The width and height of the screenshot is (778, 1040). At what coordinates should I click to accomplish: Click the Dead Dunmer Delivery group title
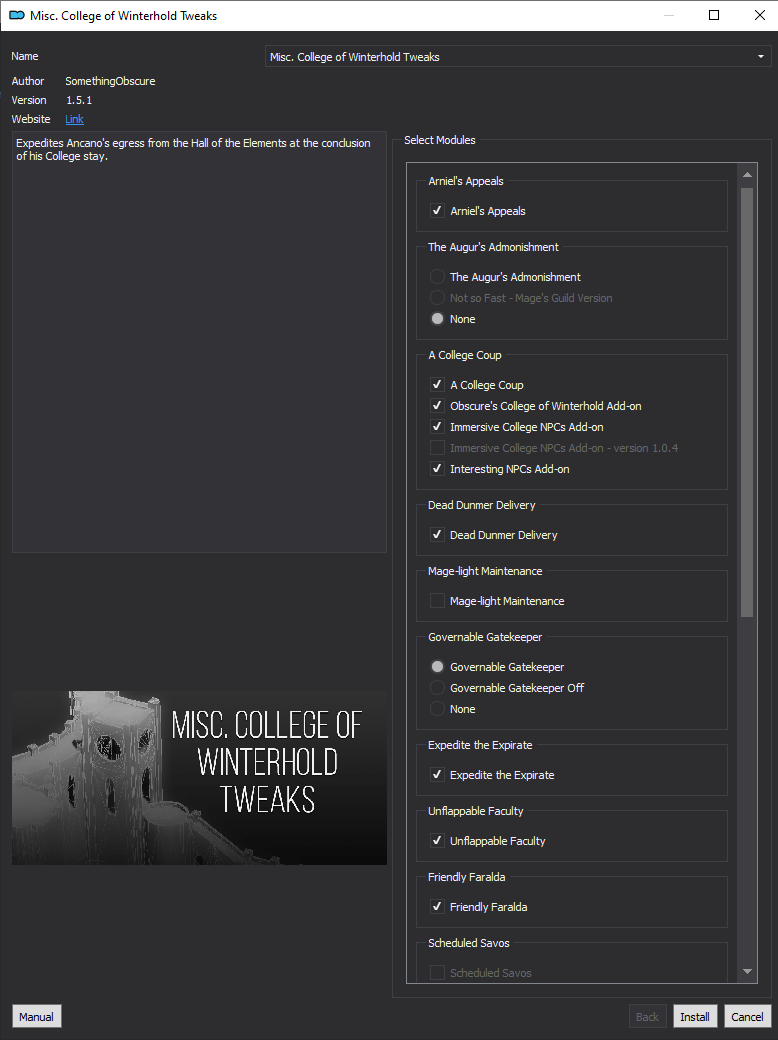coord(482,505)
